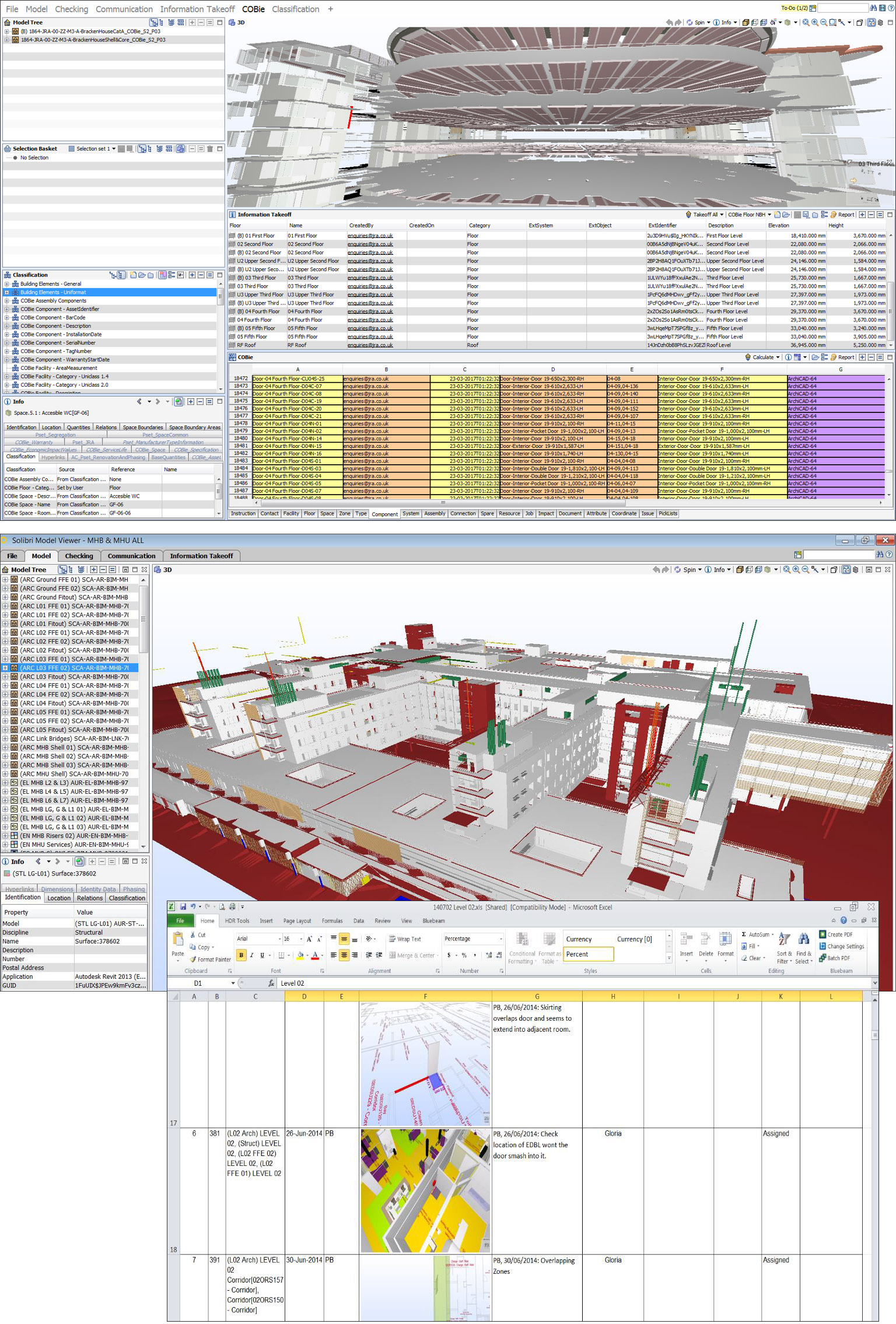Click the yellow Fill Color swatch in Excel
The width and height of the screenshot is (896, 1324).
click(300, 956)
